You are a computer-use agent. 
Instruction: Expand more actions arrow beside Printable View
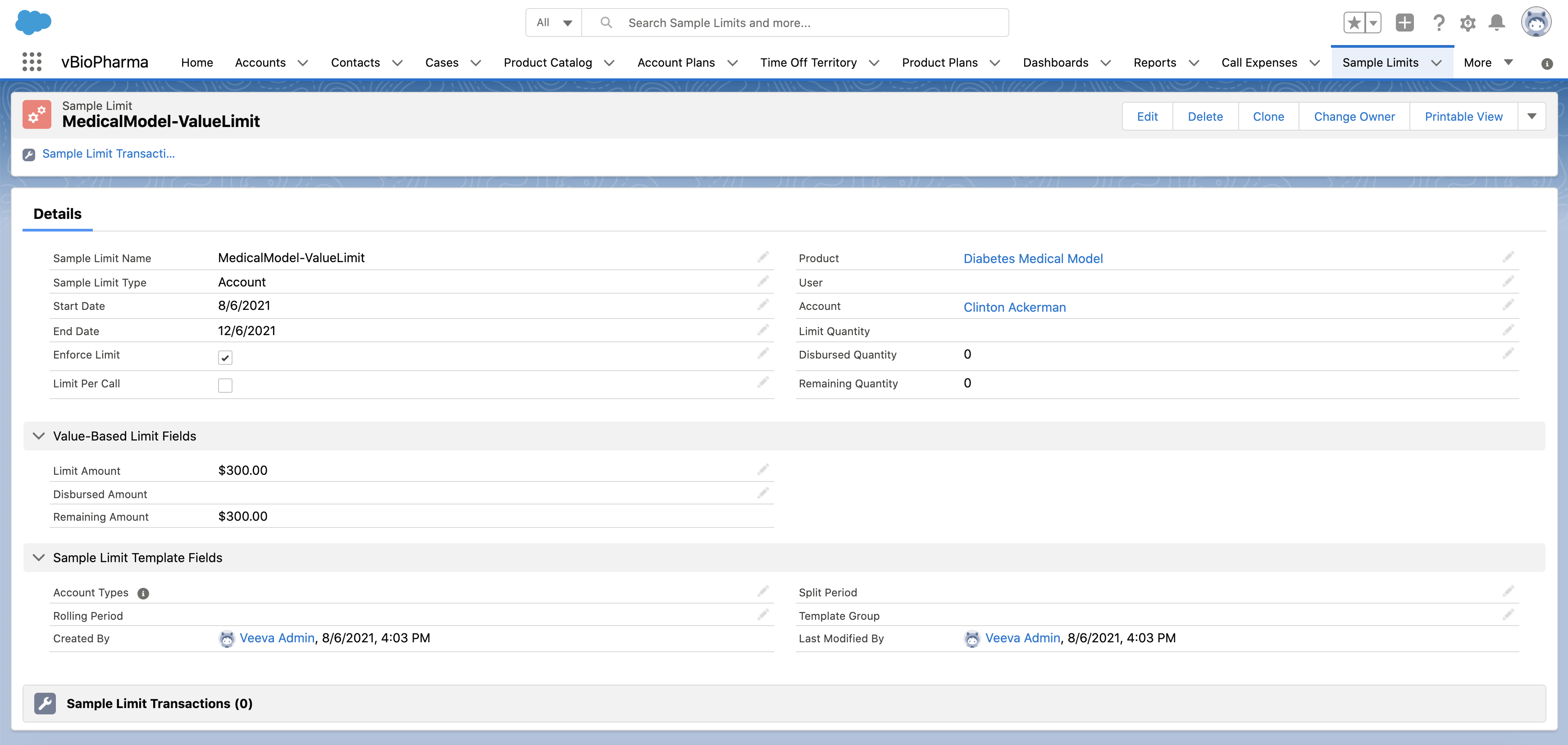[1532, 116]
